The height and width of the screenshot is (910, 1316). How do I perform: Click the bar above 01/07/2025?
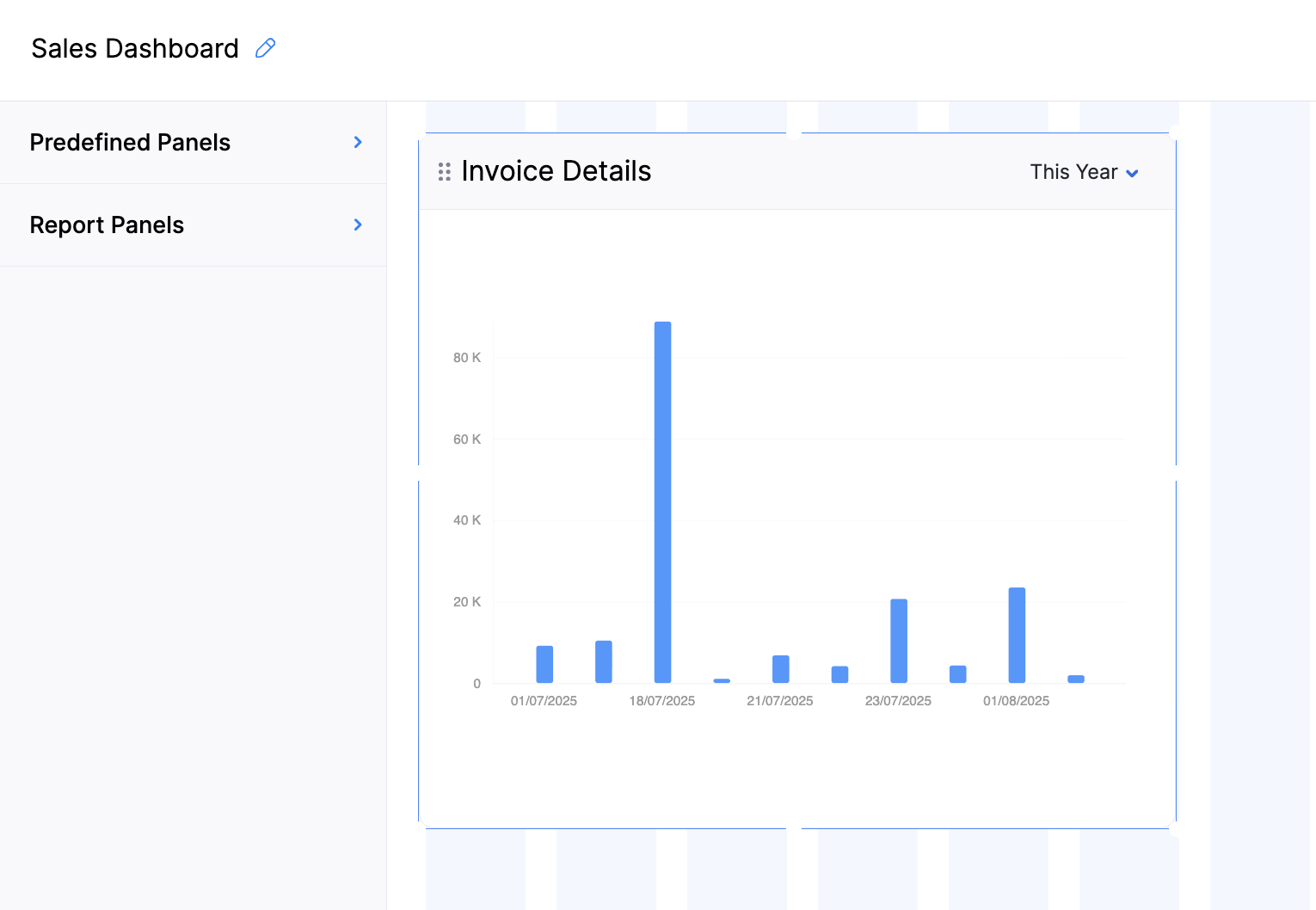544,664
